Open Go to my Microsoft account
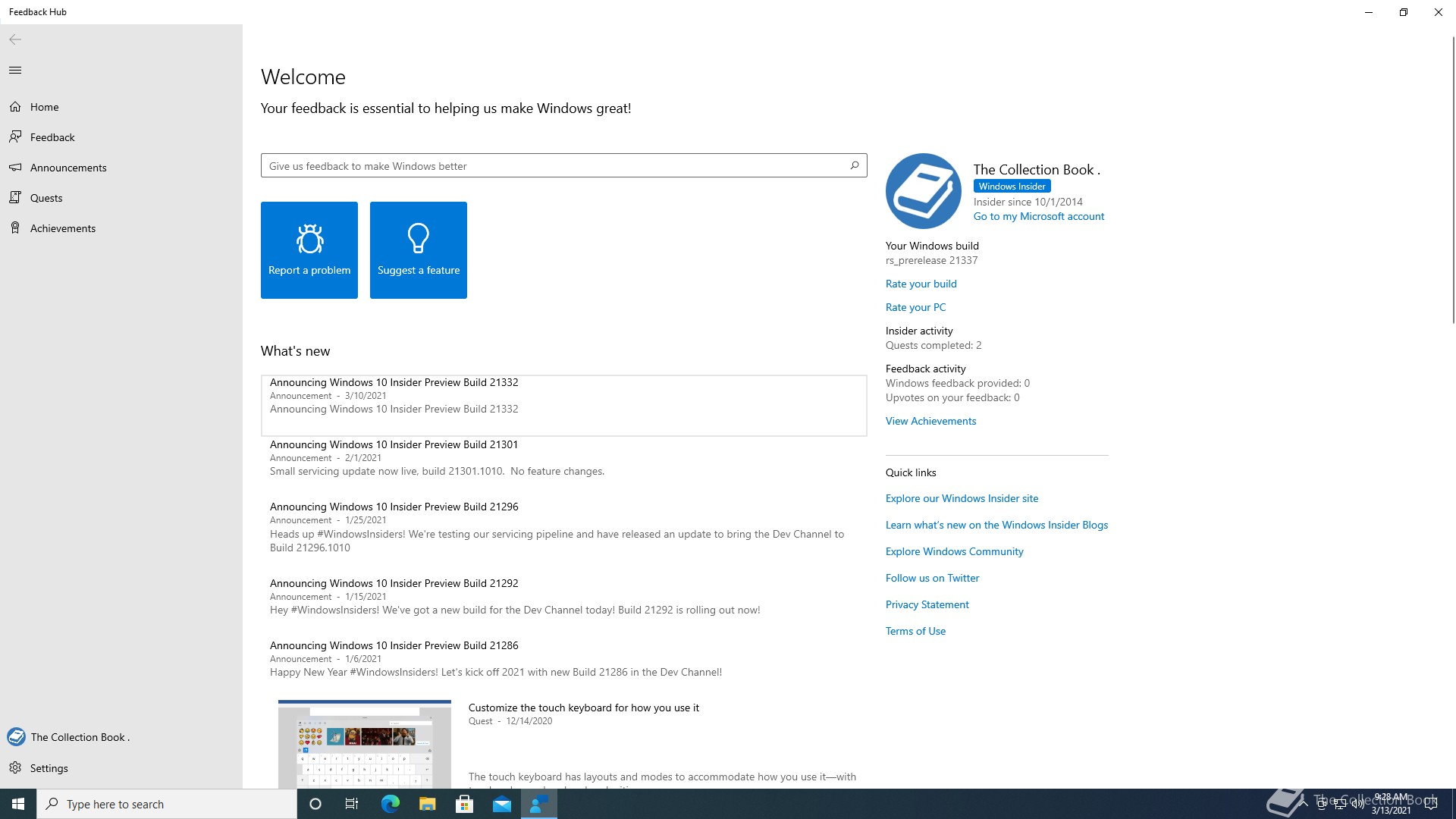The image size is (1456, 819). 1038,216
